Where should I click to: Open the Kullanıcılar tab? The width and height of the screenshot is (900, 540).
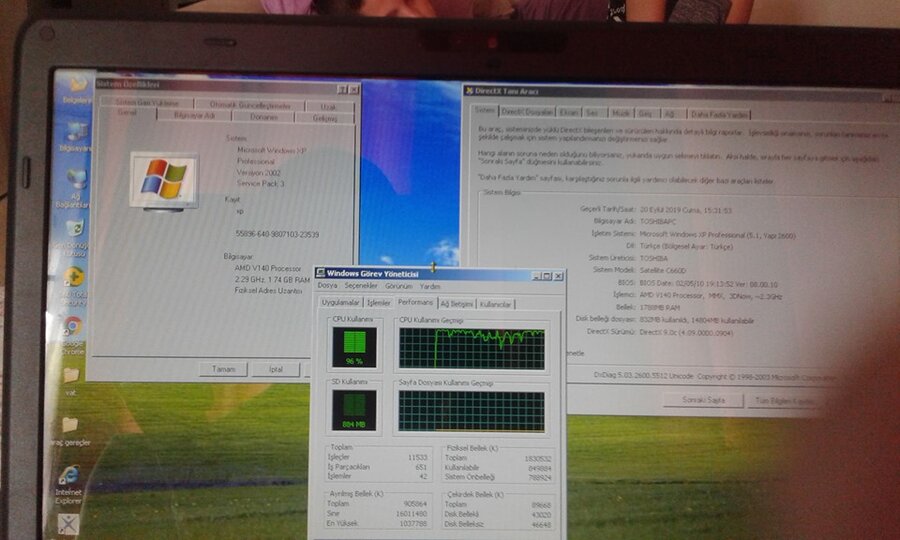click(495, 304)
